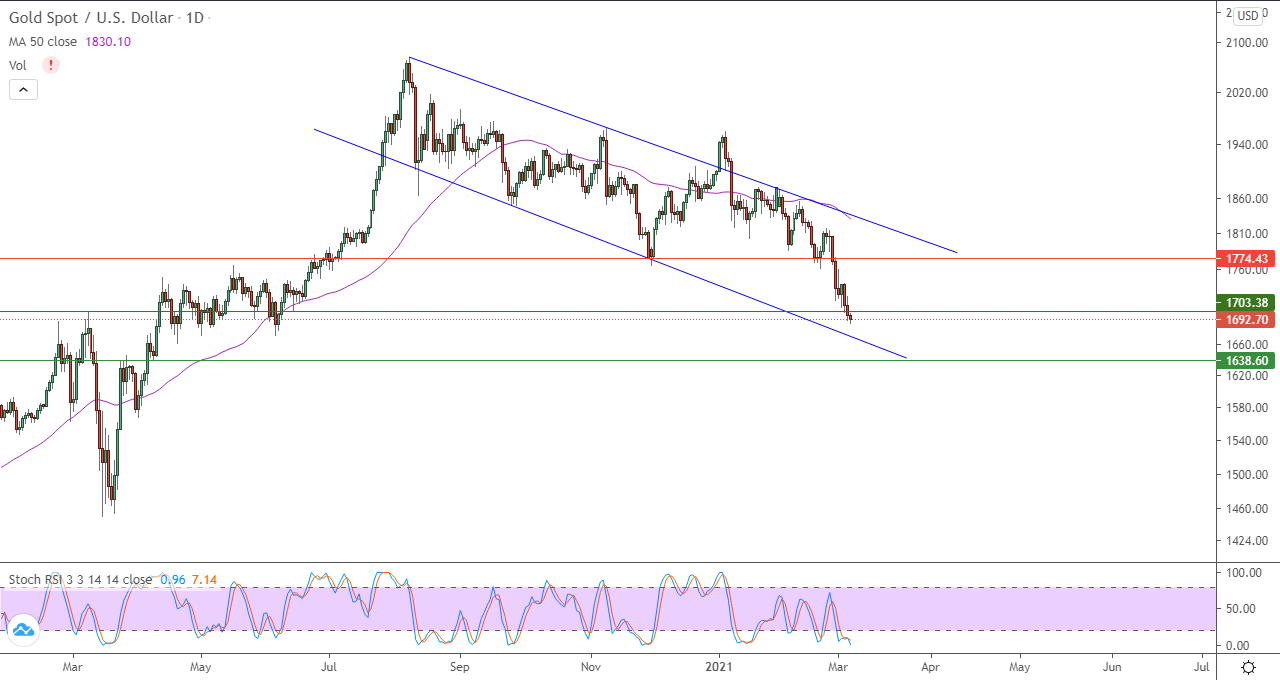Collapse the indicator legend with arrow button
Viewport: 1280px width, 680px height.
click(x=23, y=89)
